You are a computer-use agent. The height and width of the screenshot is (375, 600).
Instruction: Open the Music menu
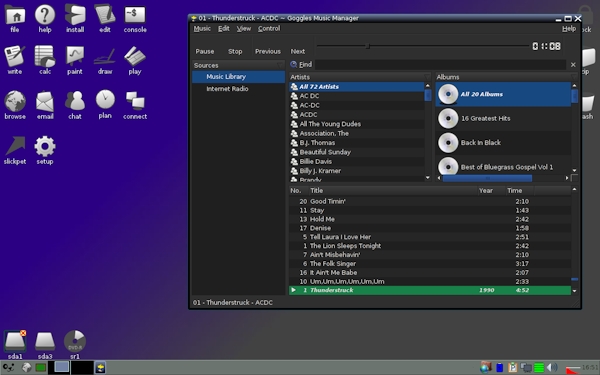(x=202, y=28)
